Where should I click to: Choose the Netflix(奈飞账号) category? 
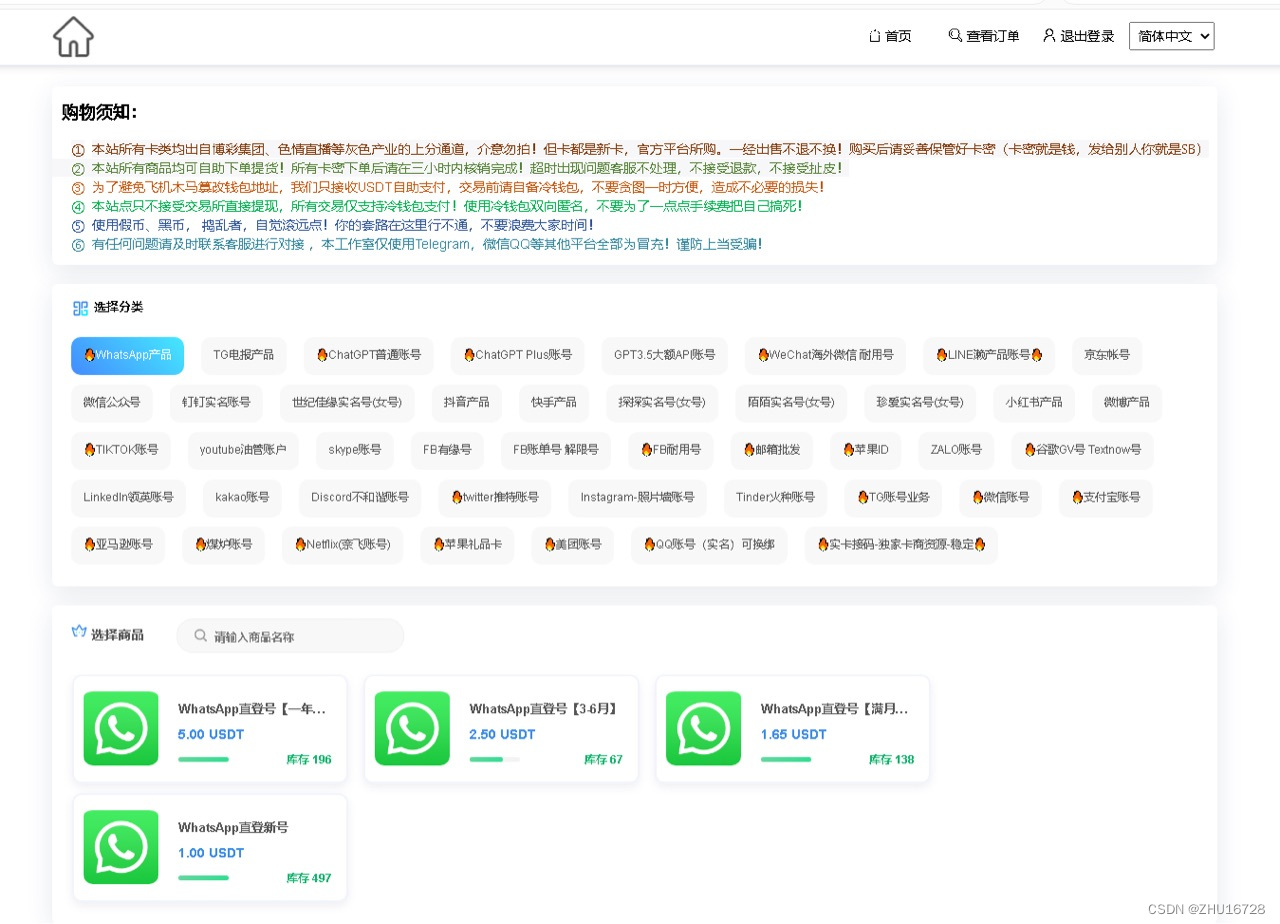(342, 545)
